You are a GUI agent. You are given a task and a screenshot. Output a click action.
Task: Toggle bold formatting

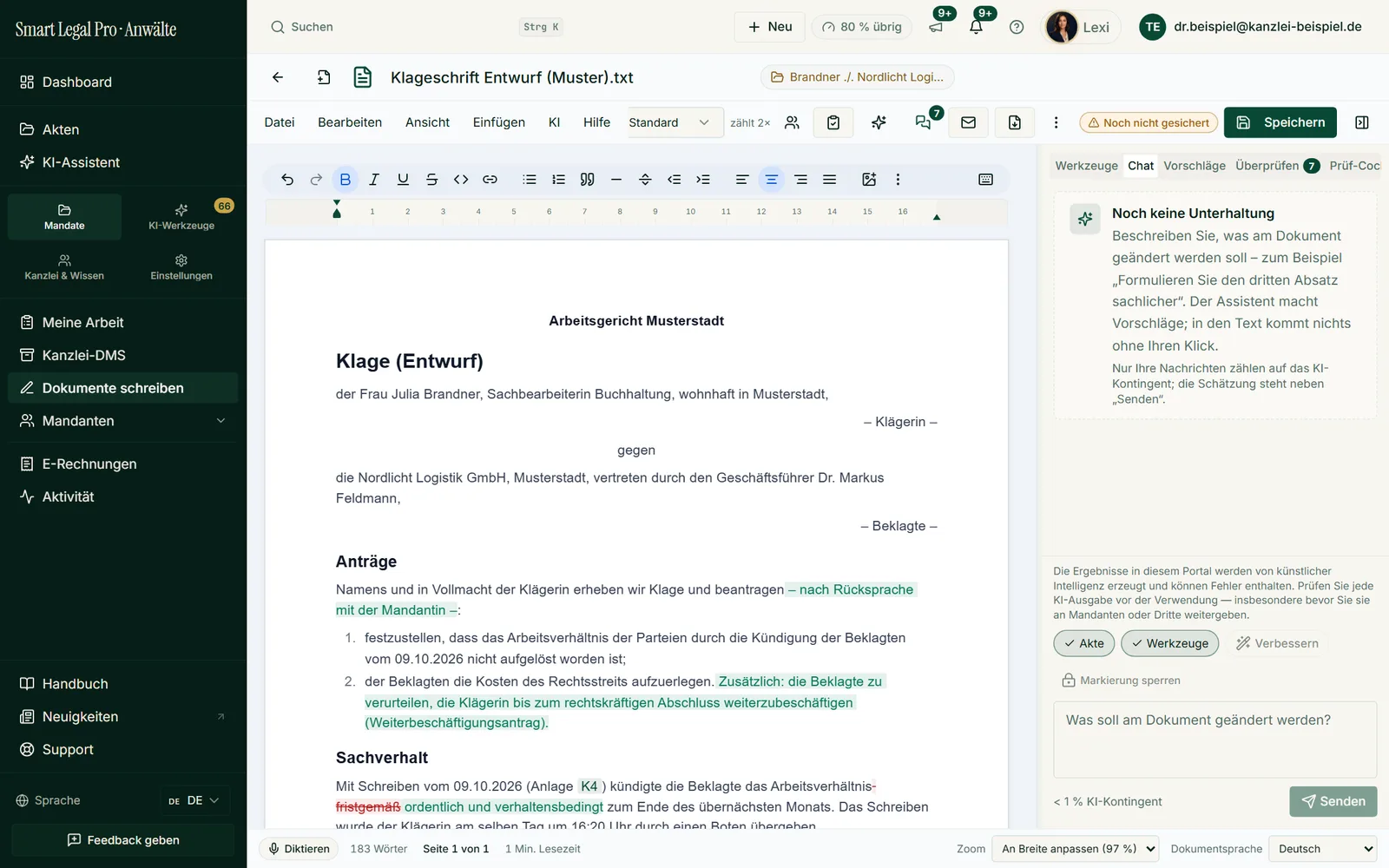tap(346, 180)
